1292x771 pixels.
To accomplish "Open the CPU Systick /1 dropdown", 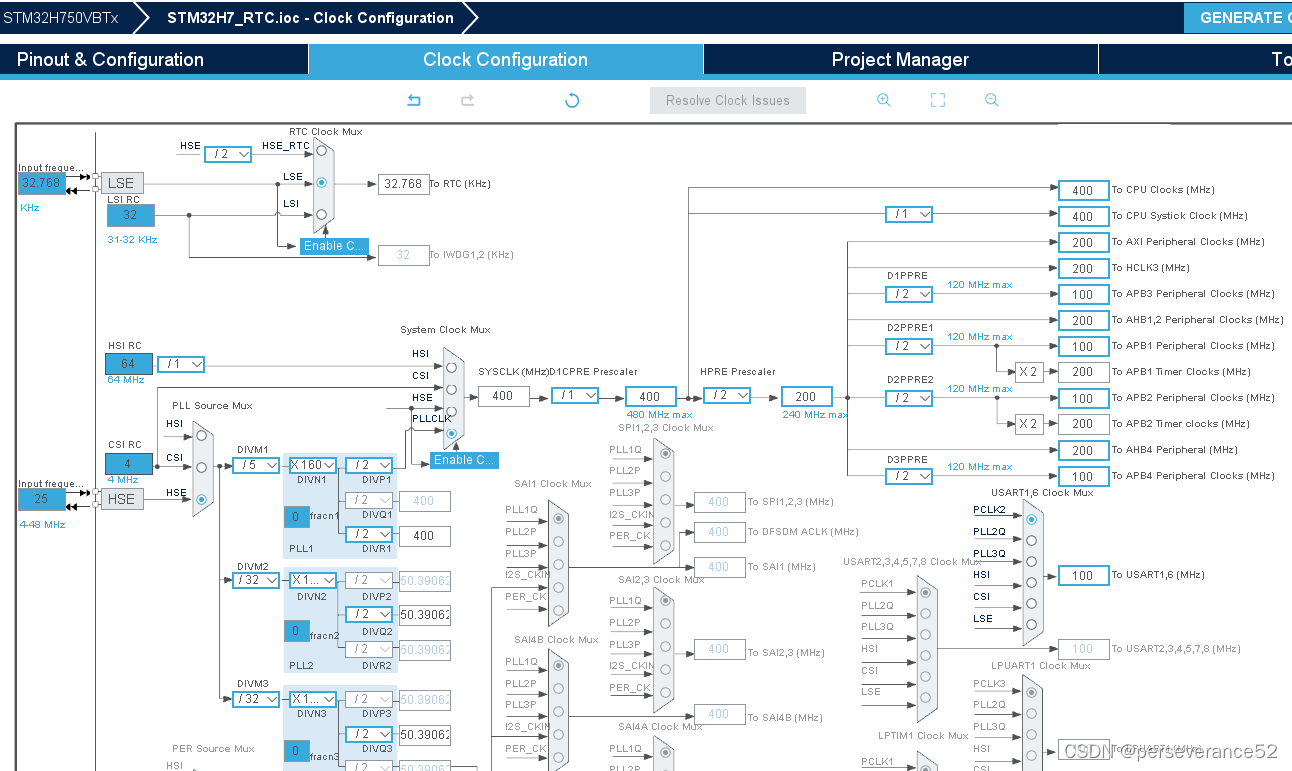I will tap(909, 214).
